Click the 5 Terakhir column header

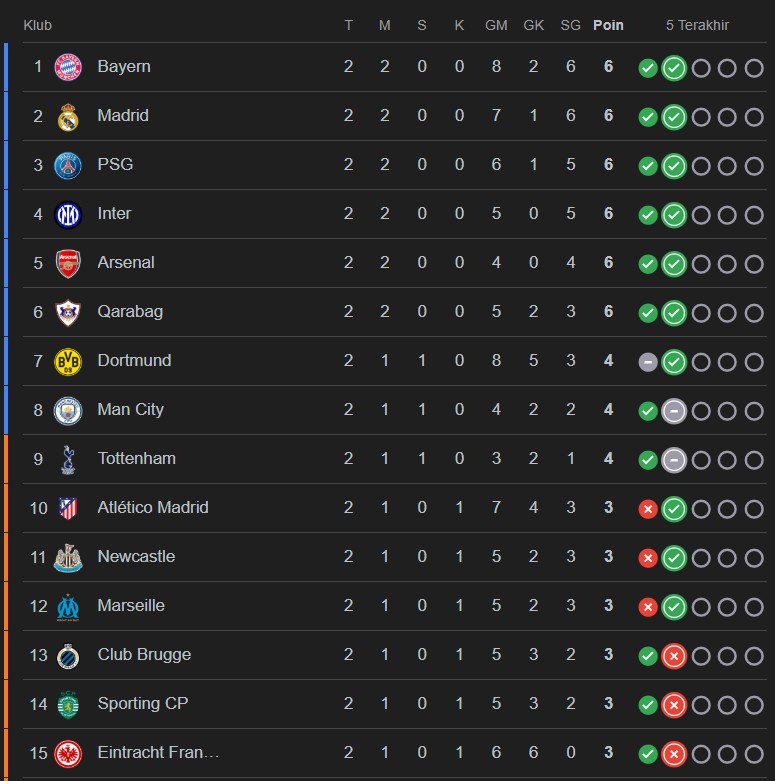(x=698, y=25)
